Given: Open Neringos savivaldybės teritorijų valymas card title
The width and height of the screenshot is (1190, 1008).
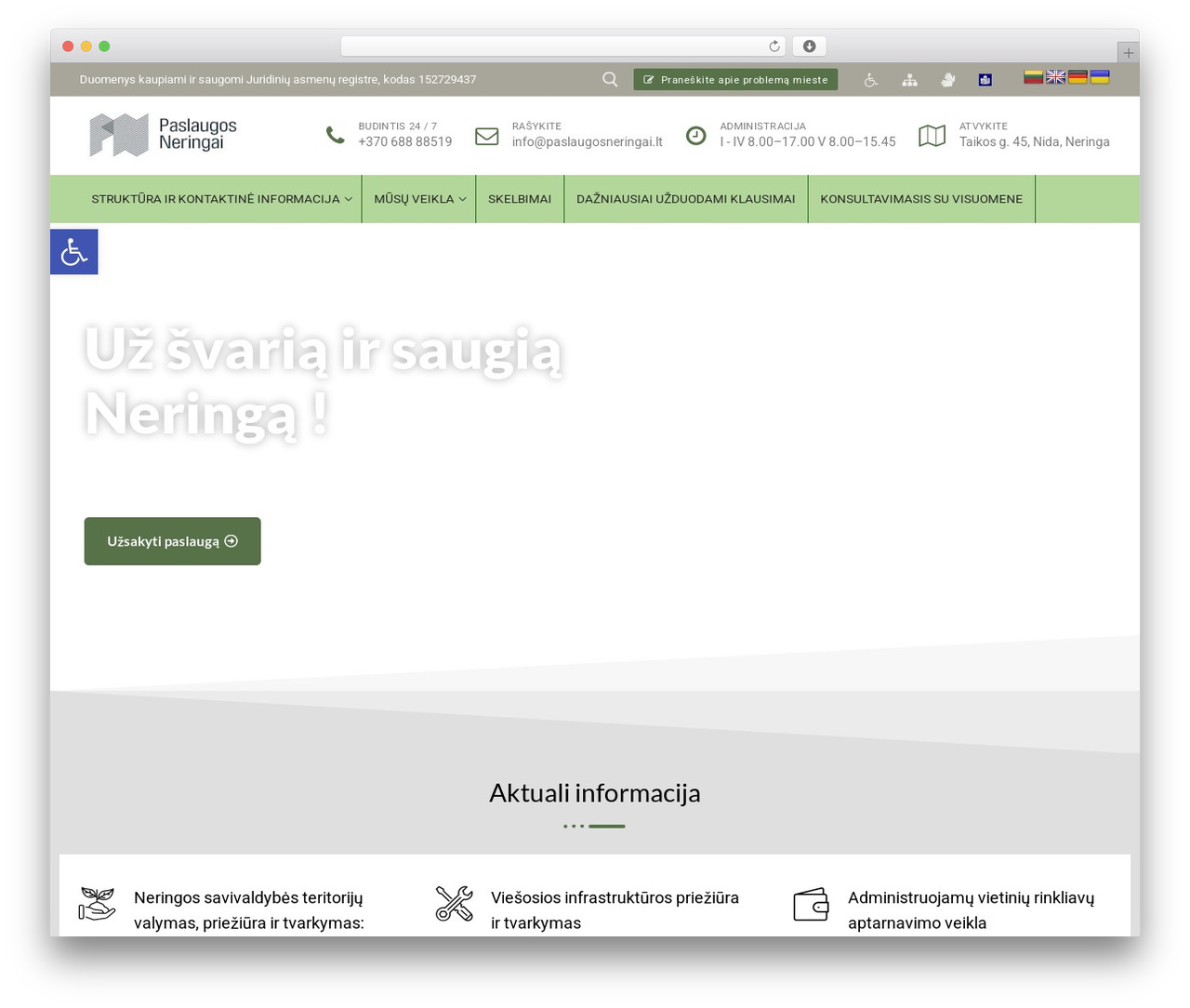Looking at the screenshot, I should [249, 910].
